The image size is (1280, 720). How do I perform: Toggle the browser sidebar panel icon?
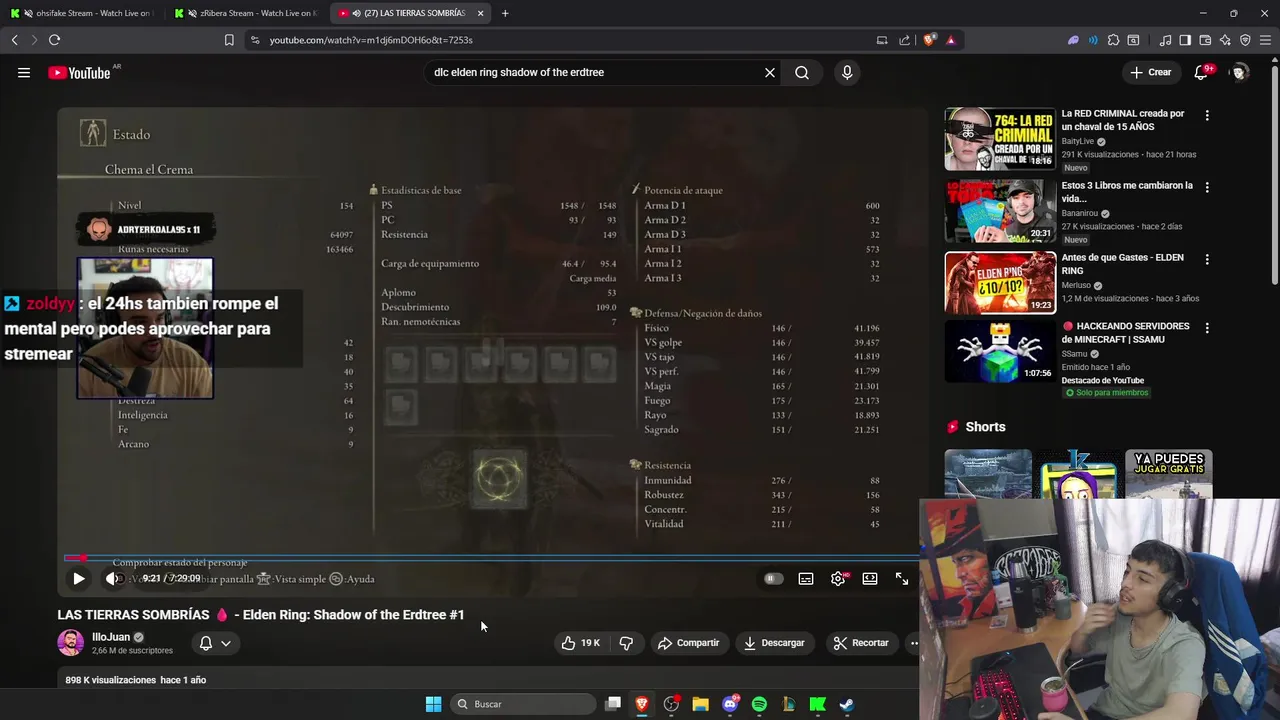(x=1185, y=40)
